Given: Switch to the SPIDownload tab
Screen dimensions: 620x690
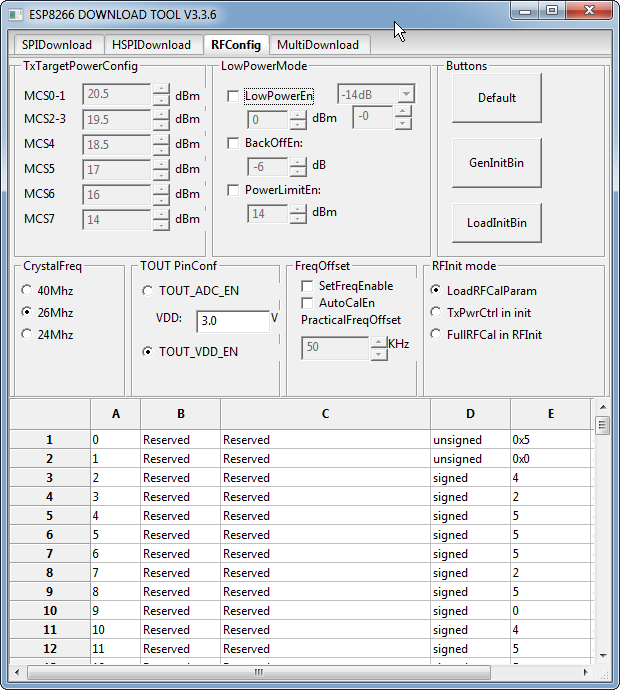Looking at the screenshot, I should pyautogui.click(x=57, y=45).
